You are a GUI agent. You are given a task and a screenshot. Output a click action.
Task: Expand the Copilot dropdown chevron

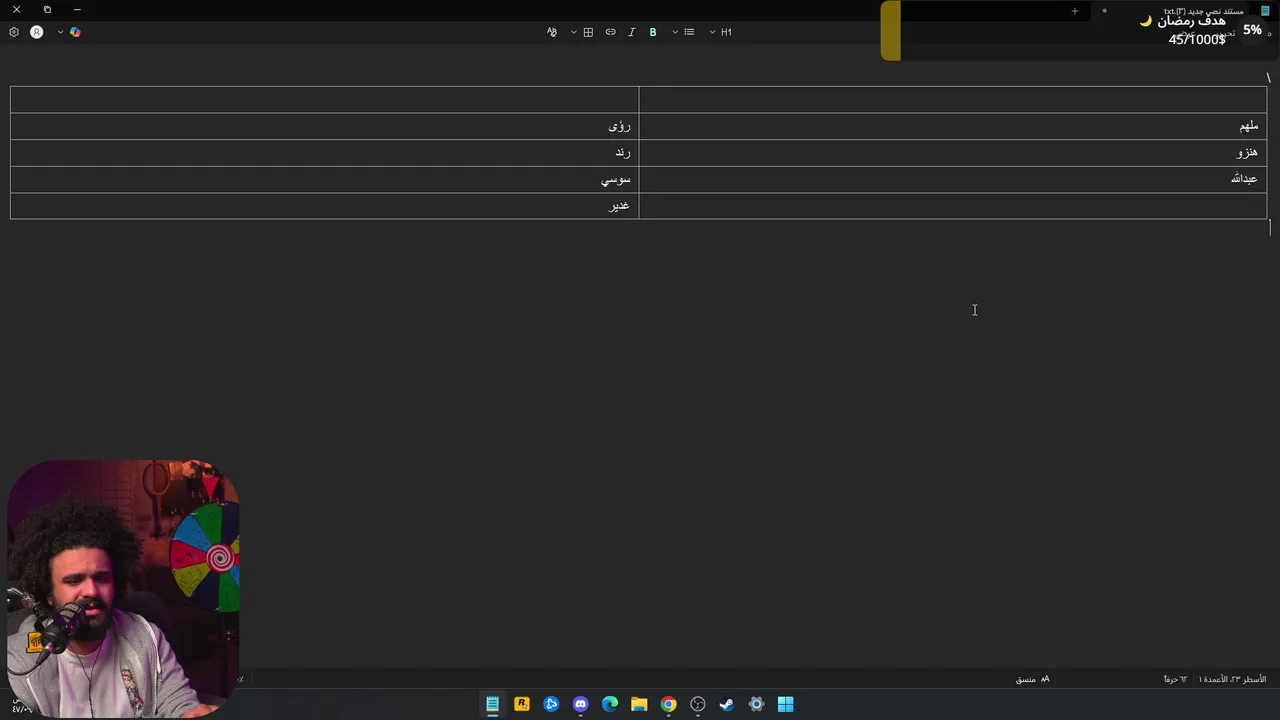pos(60,32)
